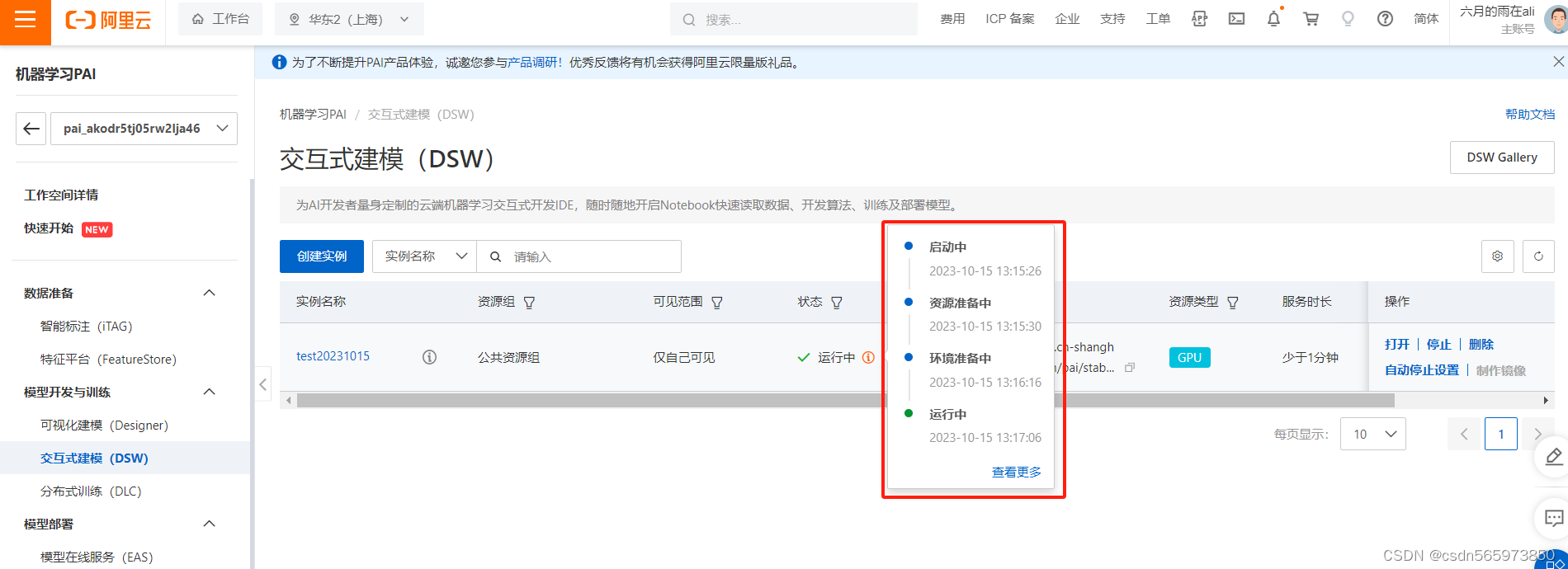
Task: Click the Alibaba Cloud logo
Action: point(108,20)
